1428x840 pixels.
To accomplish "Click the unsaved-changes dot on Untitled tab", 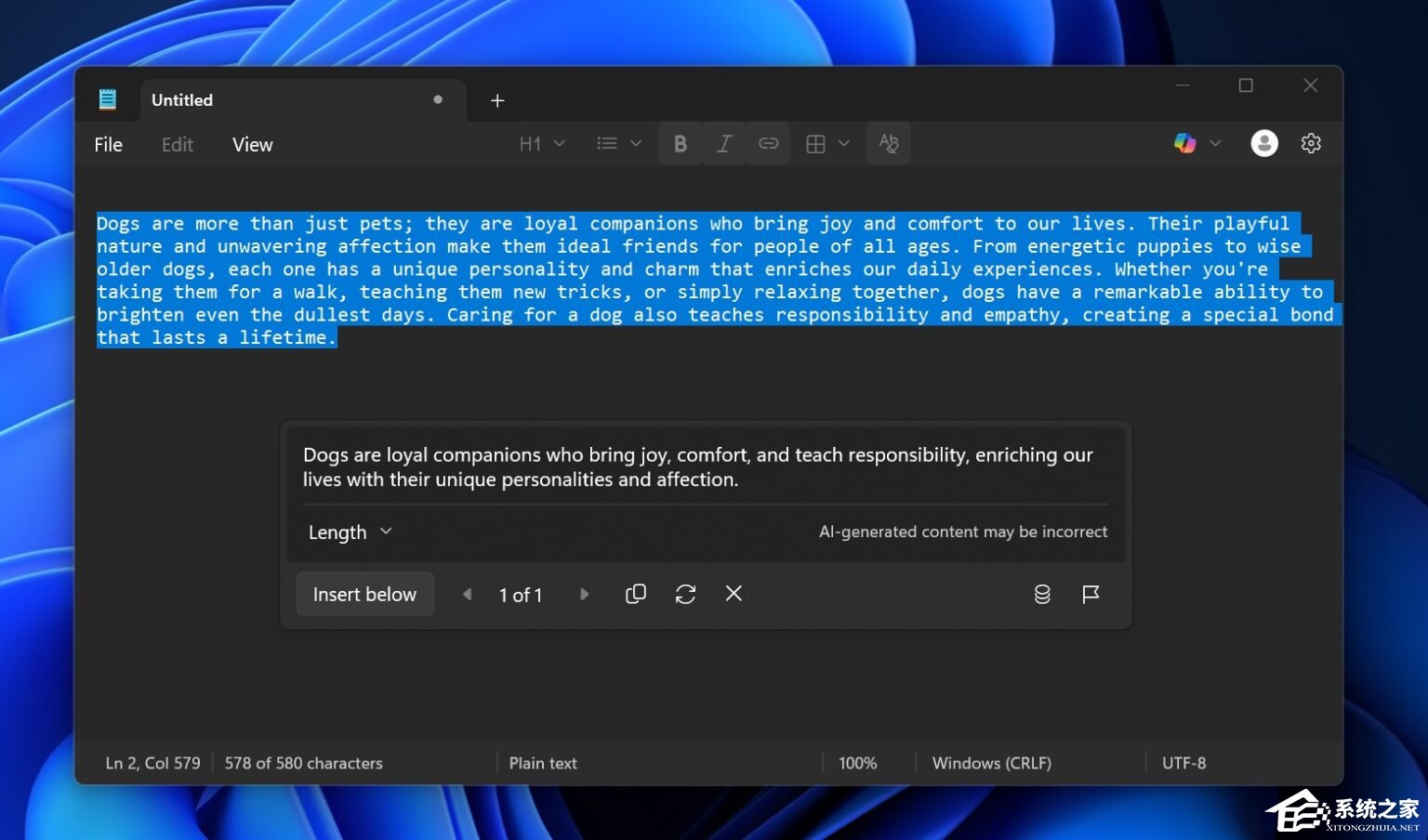I will (x=438, y=99).
